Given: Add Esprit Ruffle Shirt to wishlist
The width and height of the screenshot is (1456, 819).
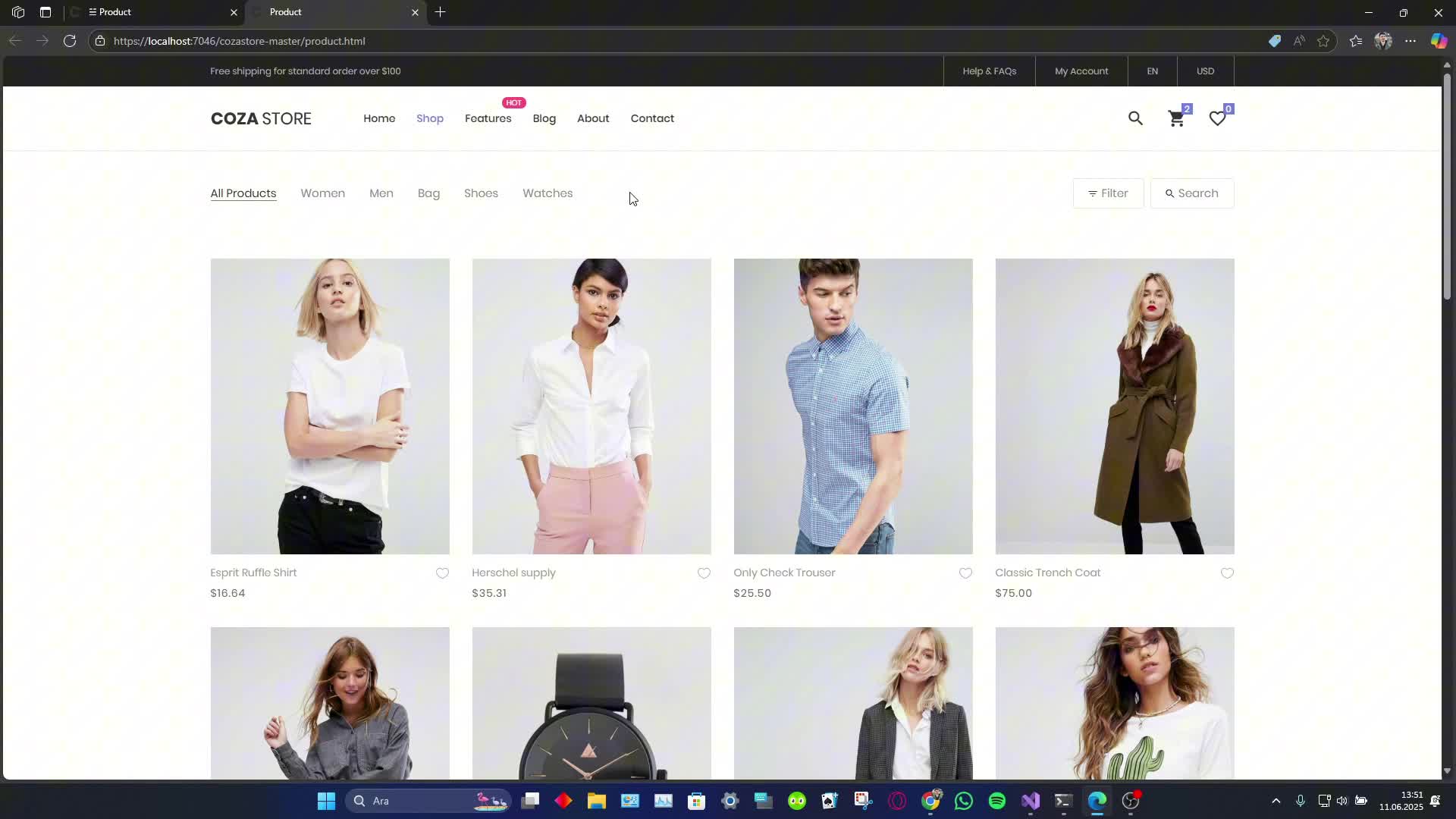Looking at the screenshot, I should pyautogui.click(x=442, y=573).
